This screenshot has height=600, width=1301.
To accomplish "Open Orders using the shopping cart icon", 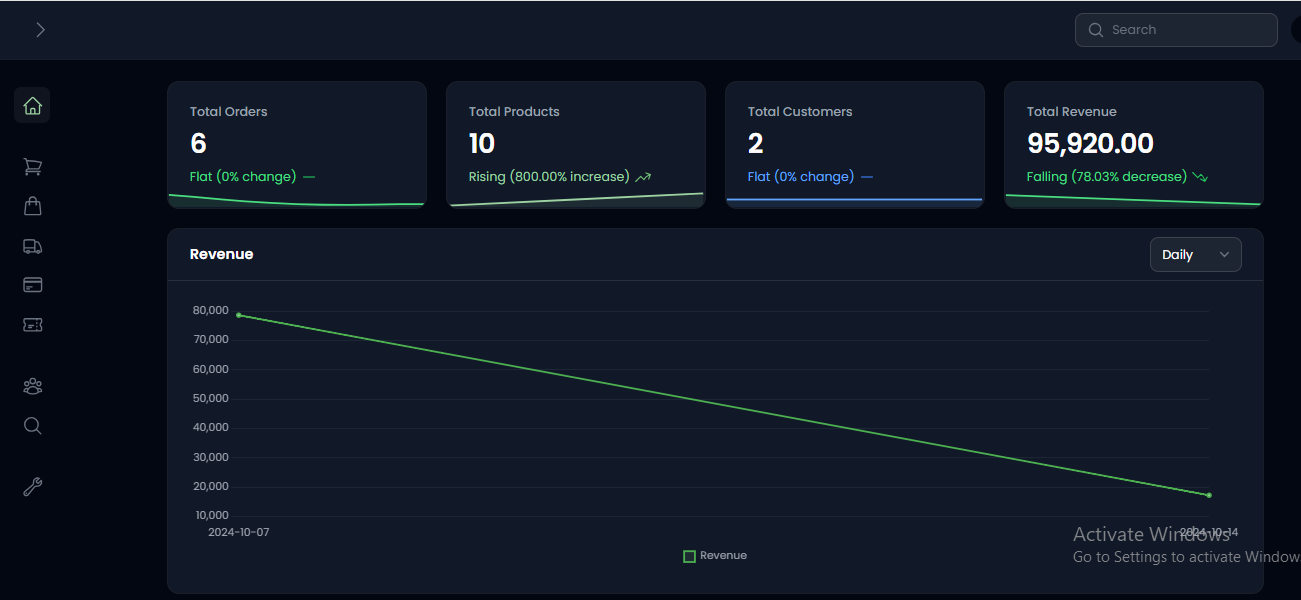I will (x=32, y=166).
